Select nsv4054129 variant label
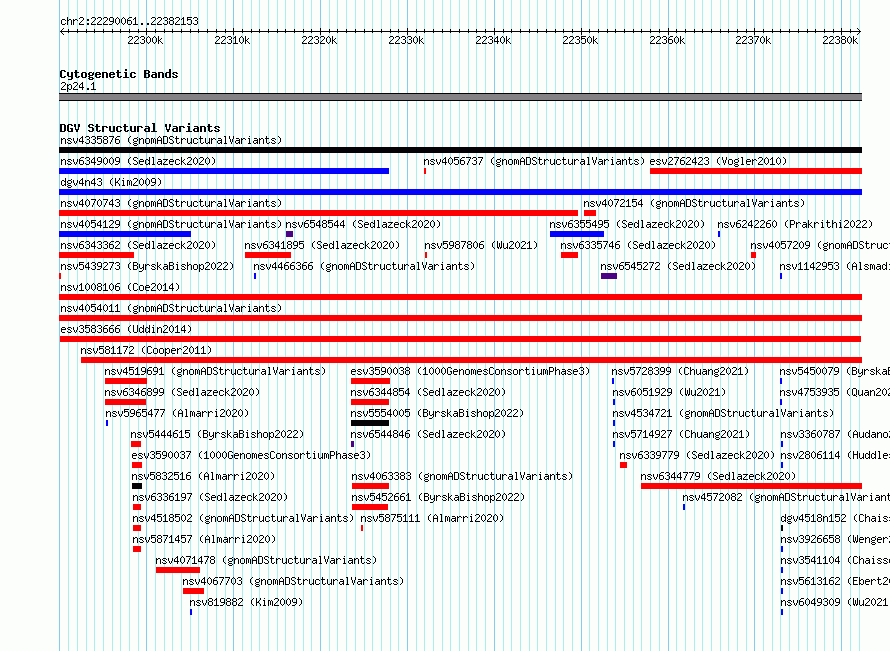 point(171,224)
